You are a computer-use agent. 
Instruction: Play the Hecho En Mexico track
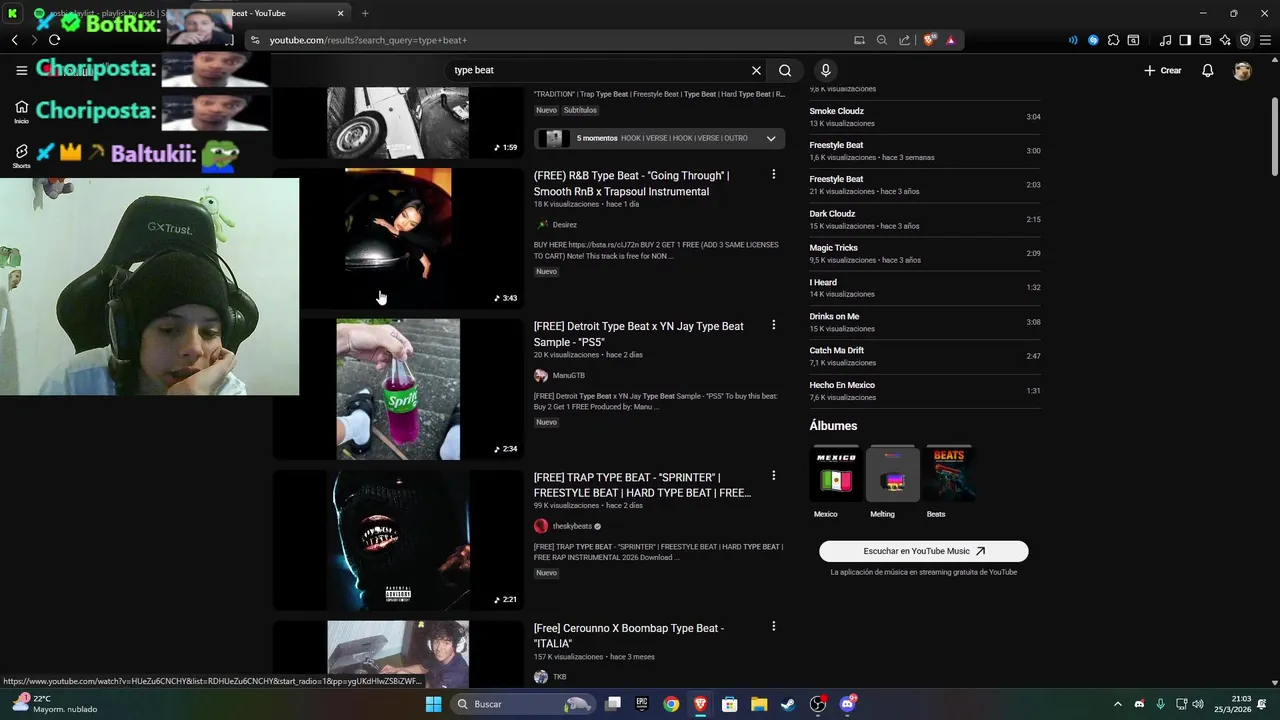click(x=925, y=391)
